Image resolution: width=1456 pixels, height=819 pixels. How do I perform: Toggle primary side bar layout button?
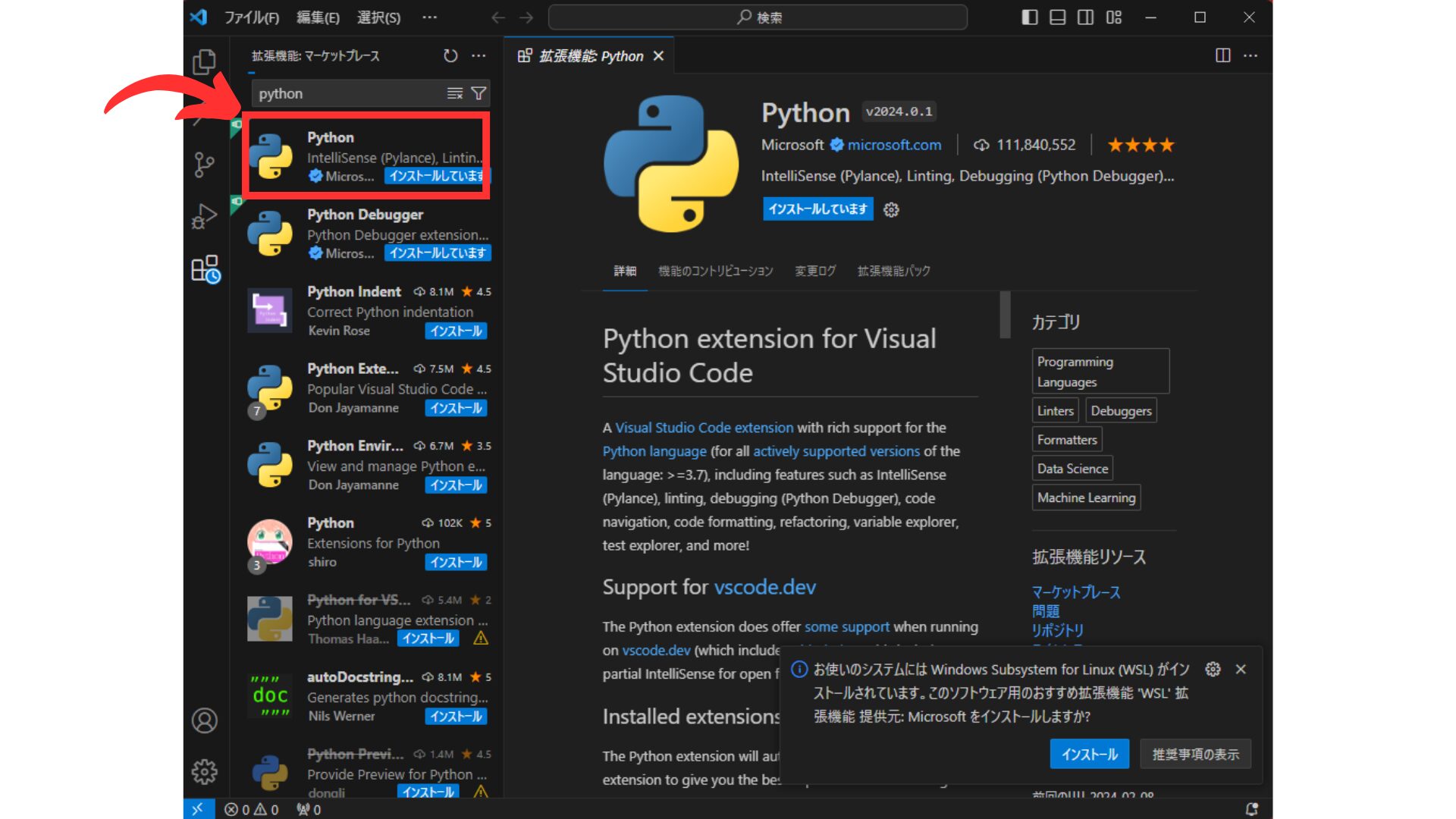click(1029, 17)
